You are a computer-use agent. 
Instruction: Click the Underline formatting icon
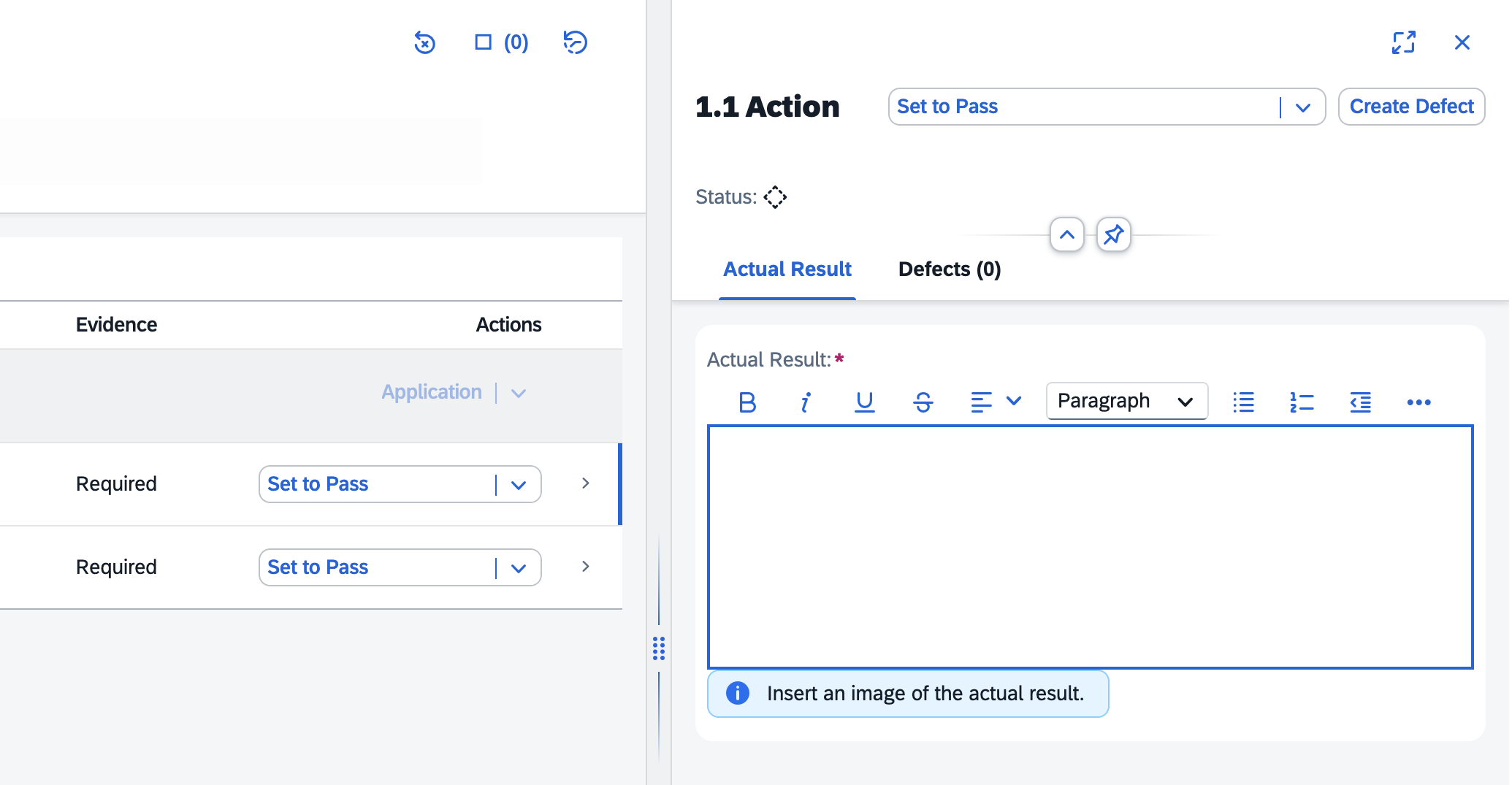[x=864, y=402]
